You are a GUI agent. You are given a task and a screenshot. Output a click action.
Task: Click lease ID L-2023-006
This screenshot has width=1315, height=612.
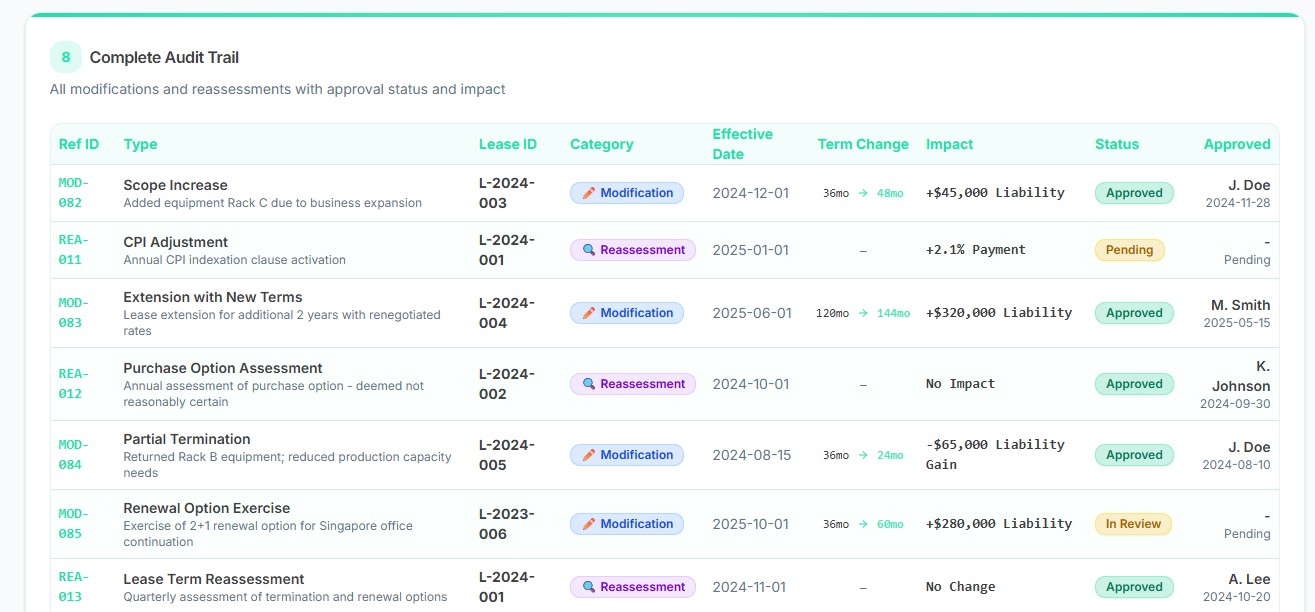point(507,524)
